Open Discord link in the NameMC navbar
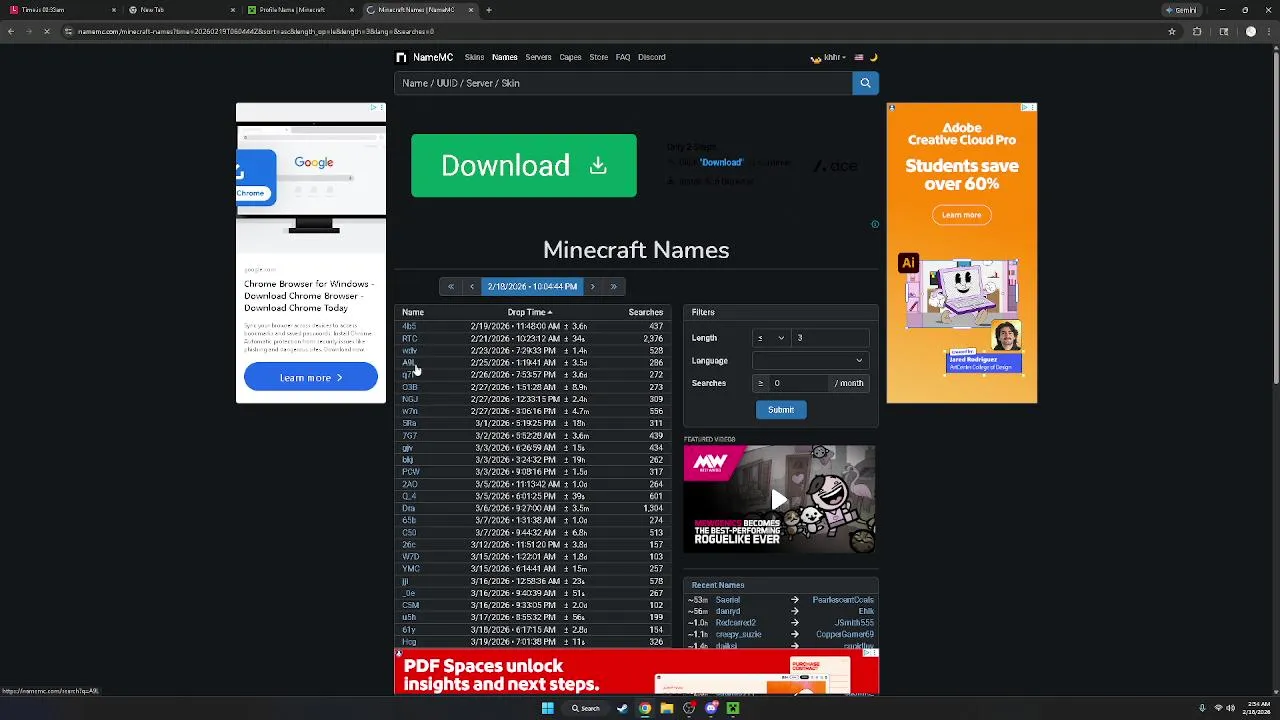This screenshot has width=1280, height=720. [652, 57]
